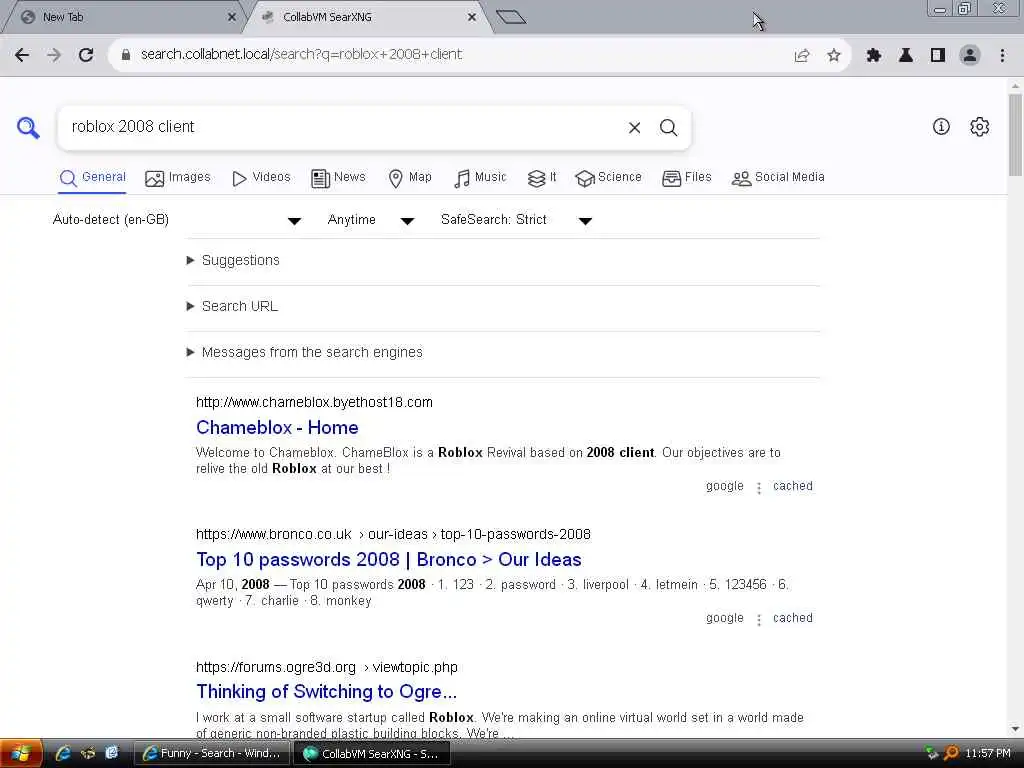Image resolution: width=1024 pixels, height=768 pixels.
Task: Switch to the News category
Action: click(x=338, y=178)
